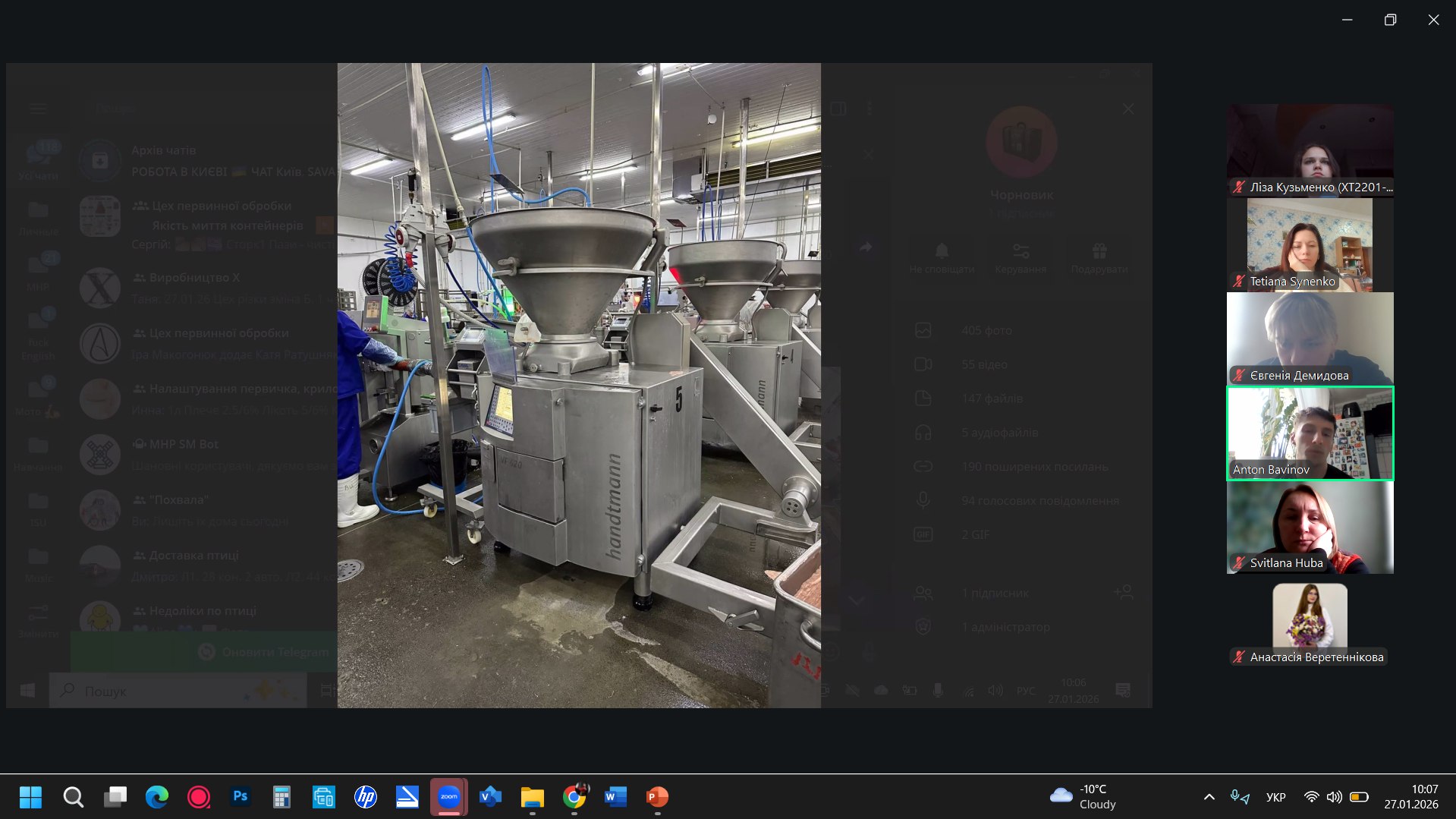
Task: Open Google Chrome from the taskbar
Action: [574, 797]
